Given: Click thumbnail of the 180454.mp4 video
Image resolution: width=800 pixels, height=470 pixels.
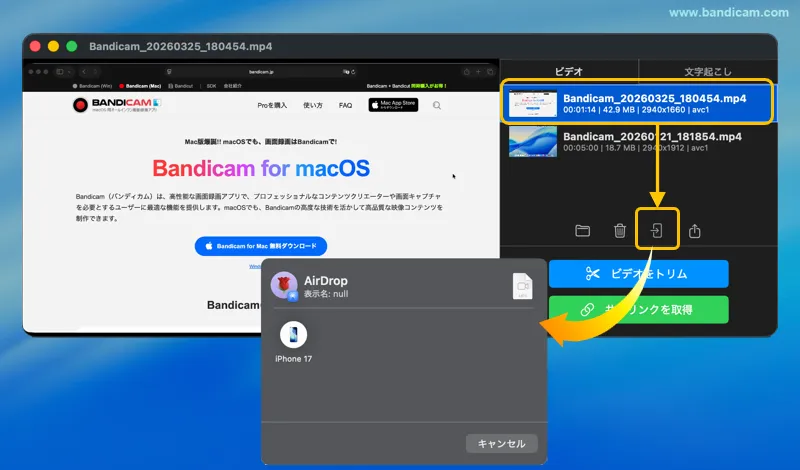Looking at the screenshot, I should 533,104.
